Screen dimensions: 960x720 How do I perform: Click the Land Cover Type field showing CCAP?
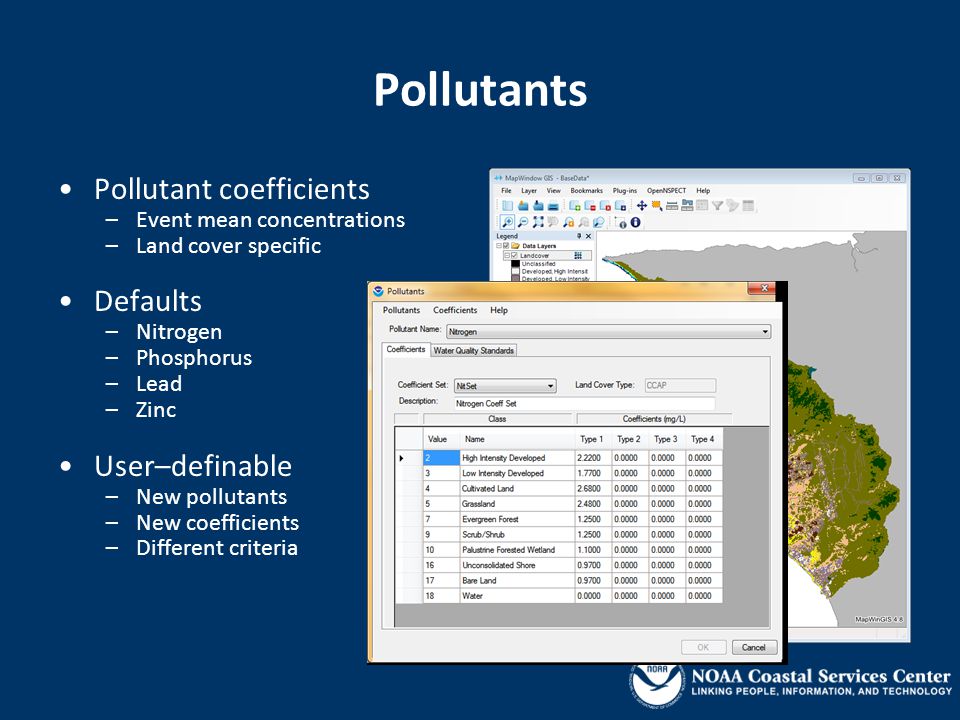coord(680,385)
